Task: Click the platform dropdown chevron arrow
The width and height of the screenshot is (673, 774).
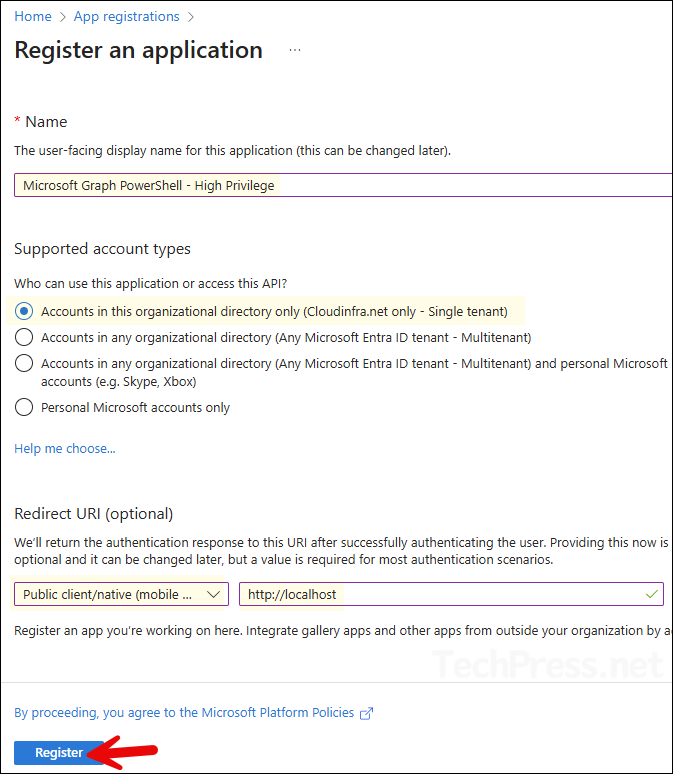Action: (213, 594)
